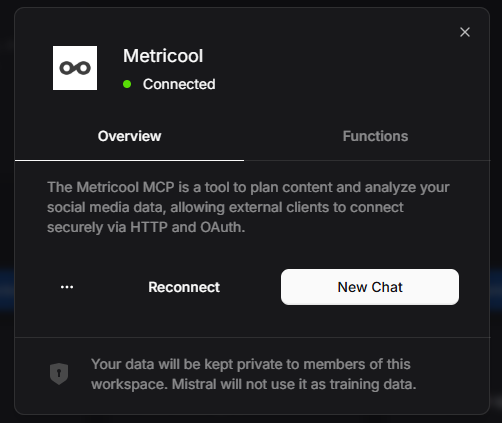This screenshot has height=423, width=502.
Task: Click the green connected status dot
Action: [127, 84]
